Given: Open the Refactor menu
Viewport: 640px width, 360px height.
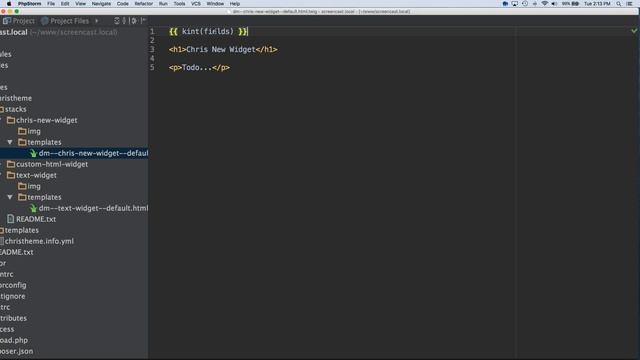Looking at the screenshot, I should coord(144,4).
